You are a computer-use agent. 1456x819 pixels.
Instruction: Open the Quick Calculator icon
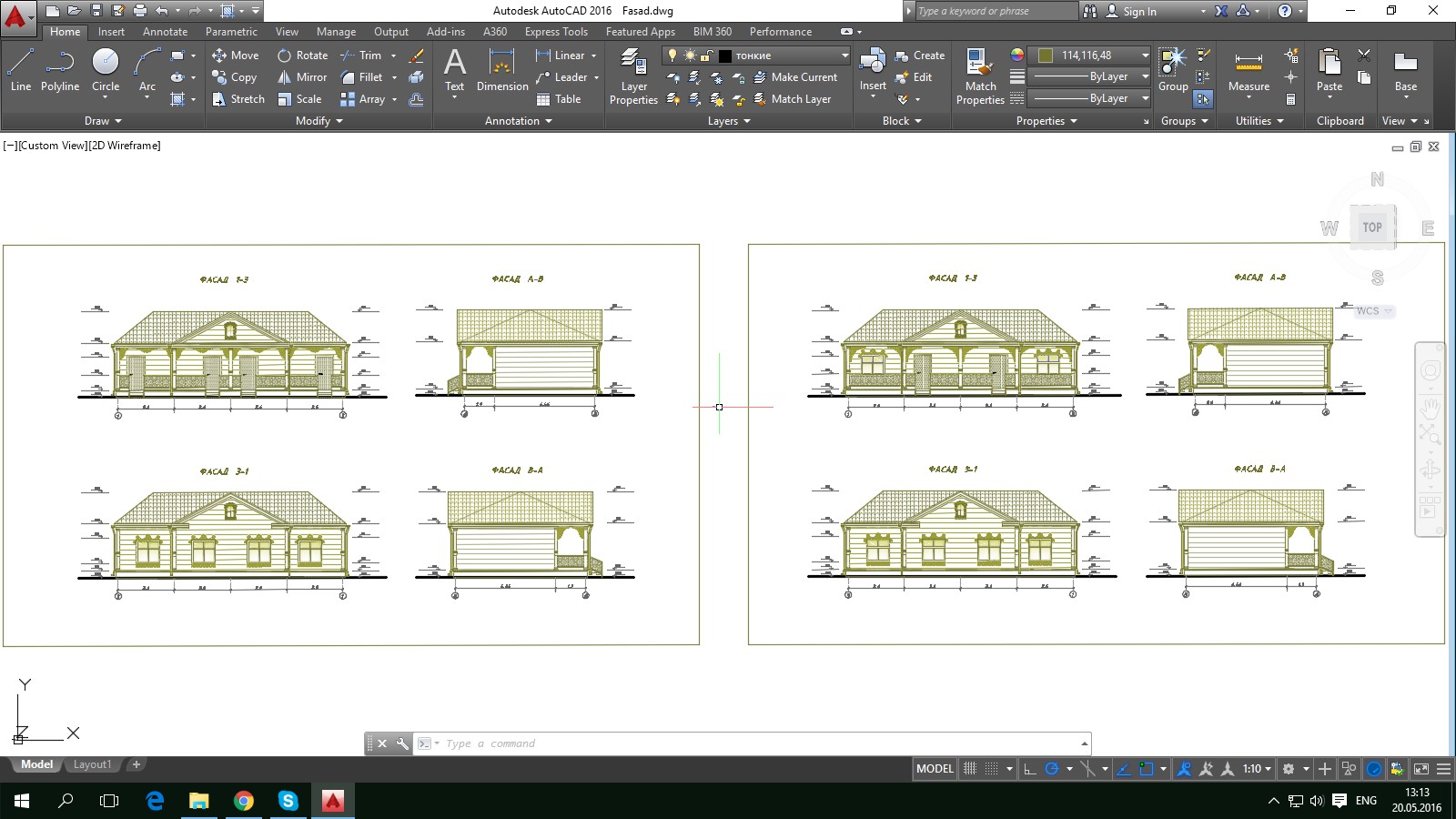(1290, 99)
